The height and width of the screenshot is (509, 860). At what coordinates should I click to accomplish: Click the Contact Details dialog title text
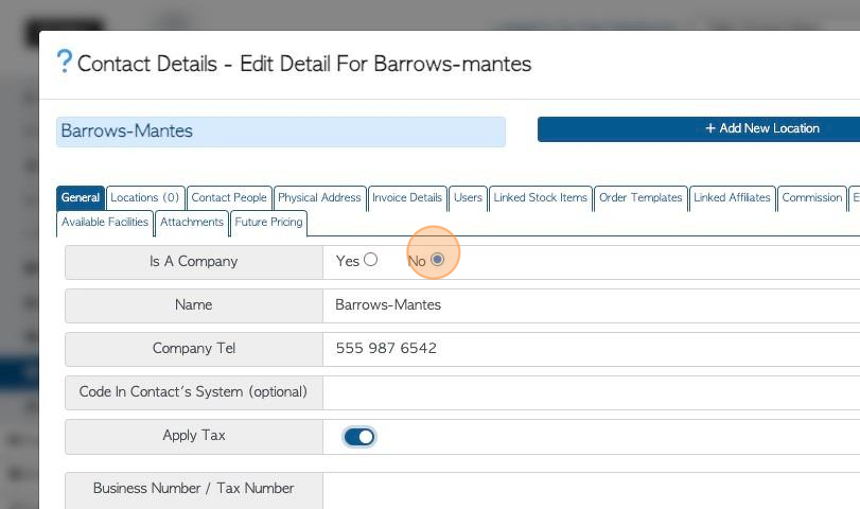point(304,64)
